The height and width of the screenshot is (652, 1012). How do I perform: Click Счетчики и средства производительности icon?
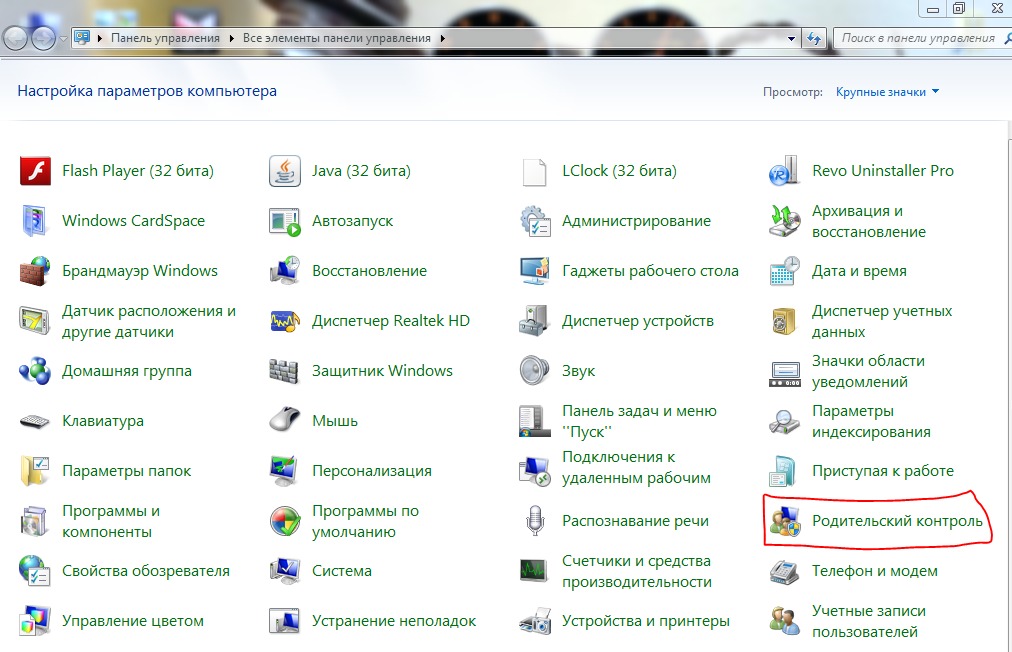point(535,571)
